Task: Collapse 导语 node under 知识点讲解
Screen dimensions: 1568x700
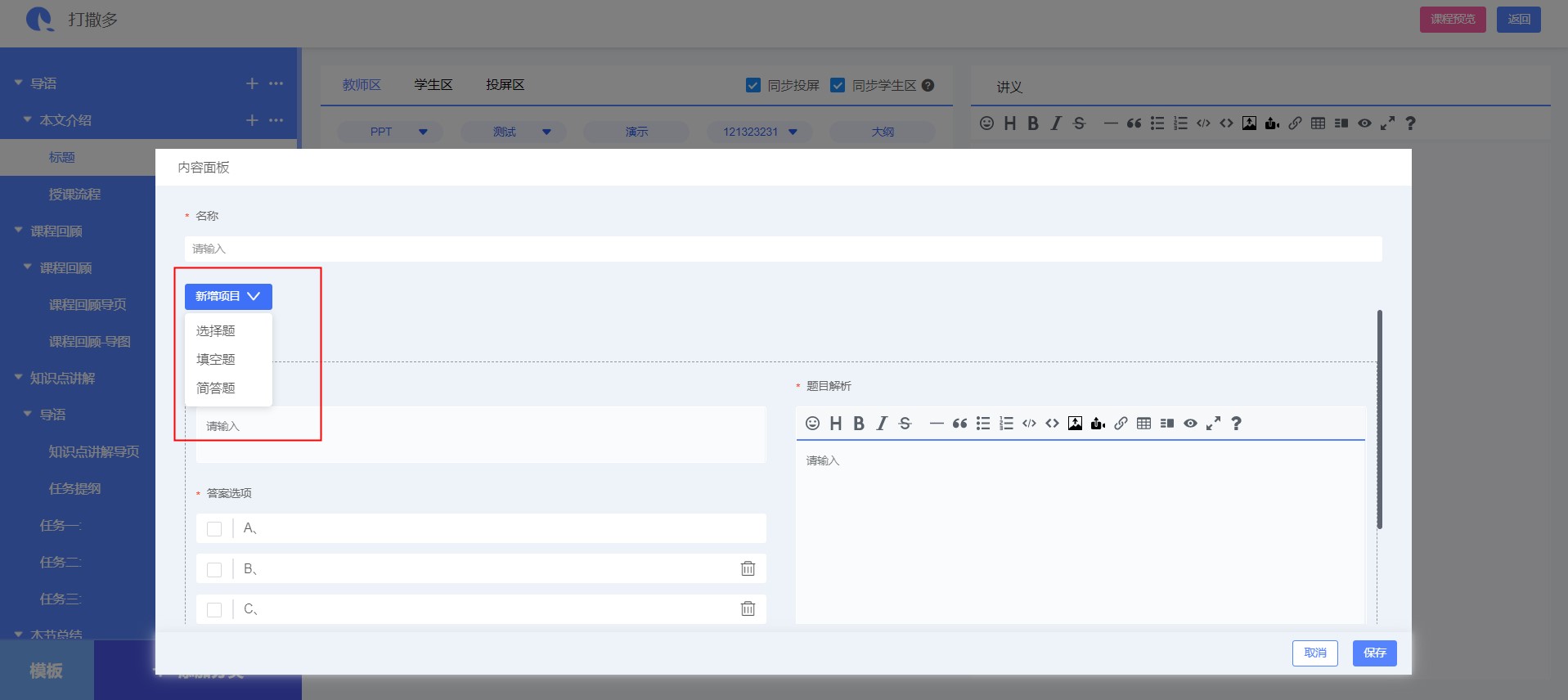Action: [27, 414]
